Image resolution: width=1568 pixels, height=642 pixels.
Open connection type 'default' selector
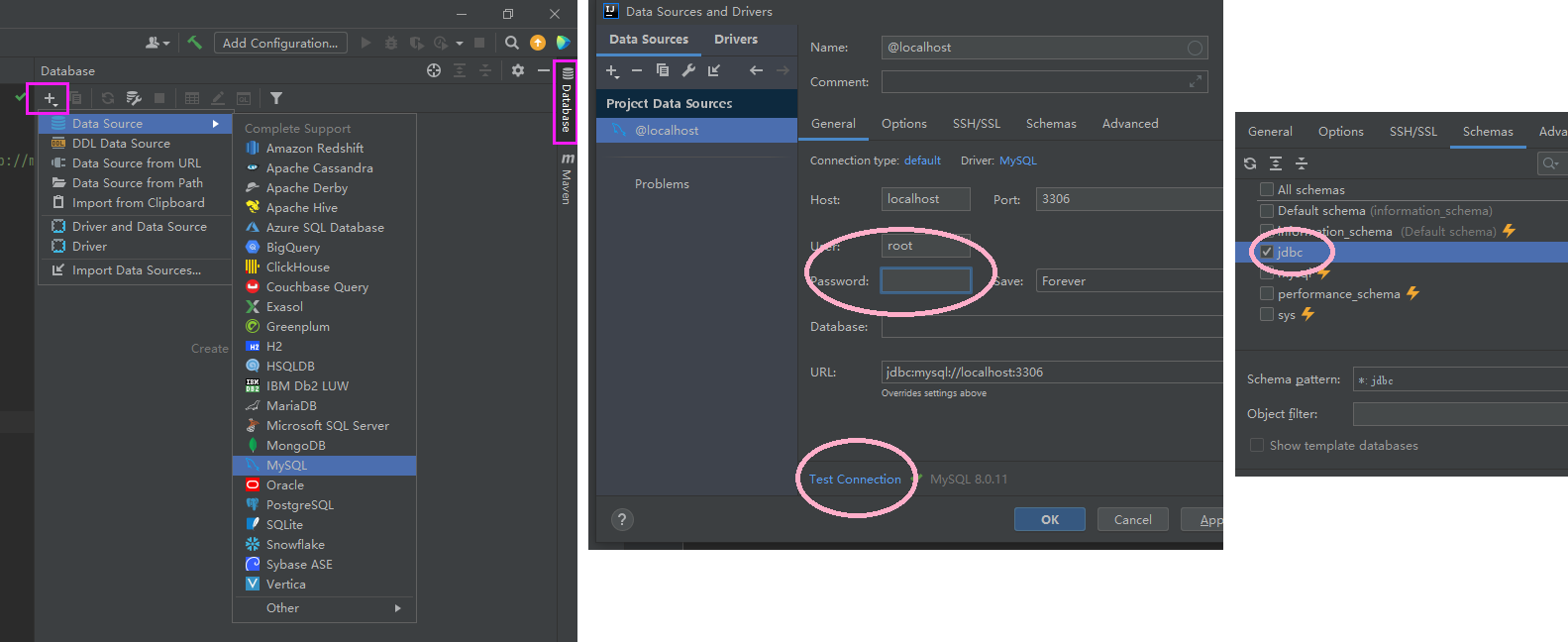pyautogui.click(x=922, y=160)
